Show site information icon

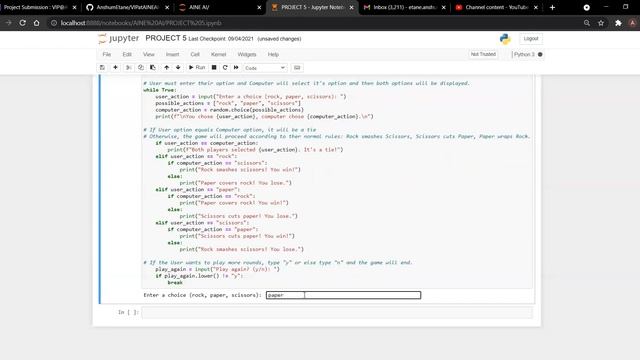coord(53,23)
